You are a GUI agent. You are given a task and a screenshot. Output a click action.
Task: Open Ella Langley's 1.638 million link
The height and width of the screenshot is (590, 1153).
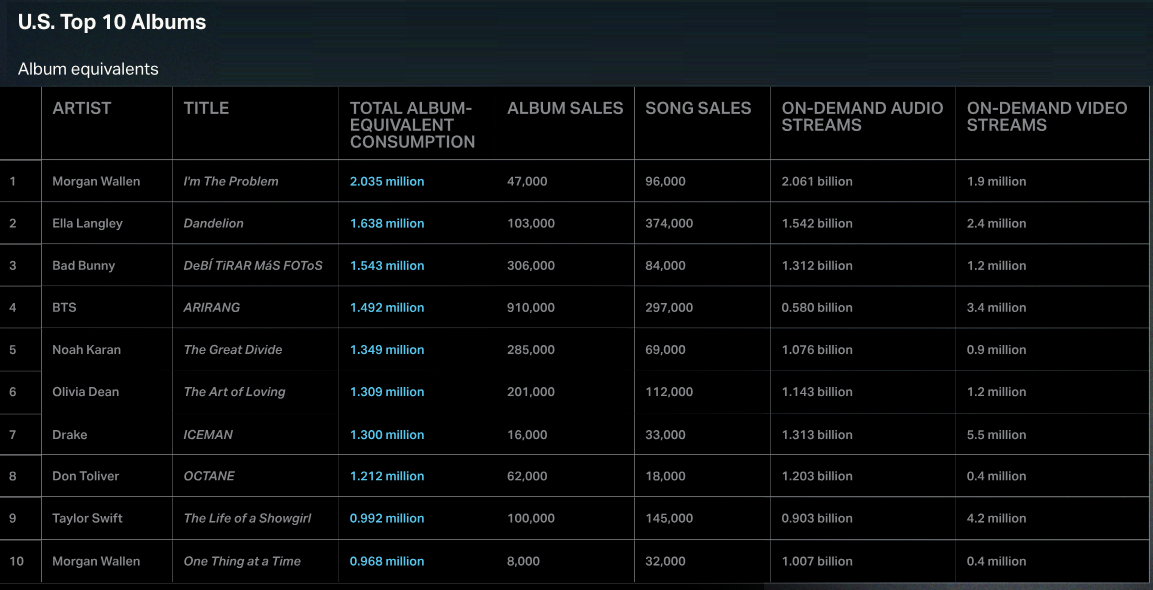pyautogui.click(x=387, y=224)
